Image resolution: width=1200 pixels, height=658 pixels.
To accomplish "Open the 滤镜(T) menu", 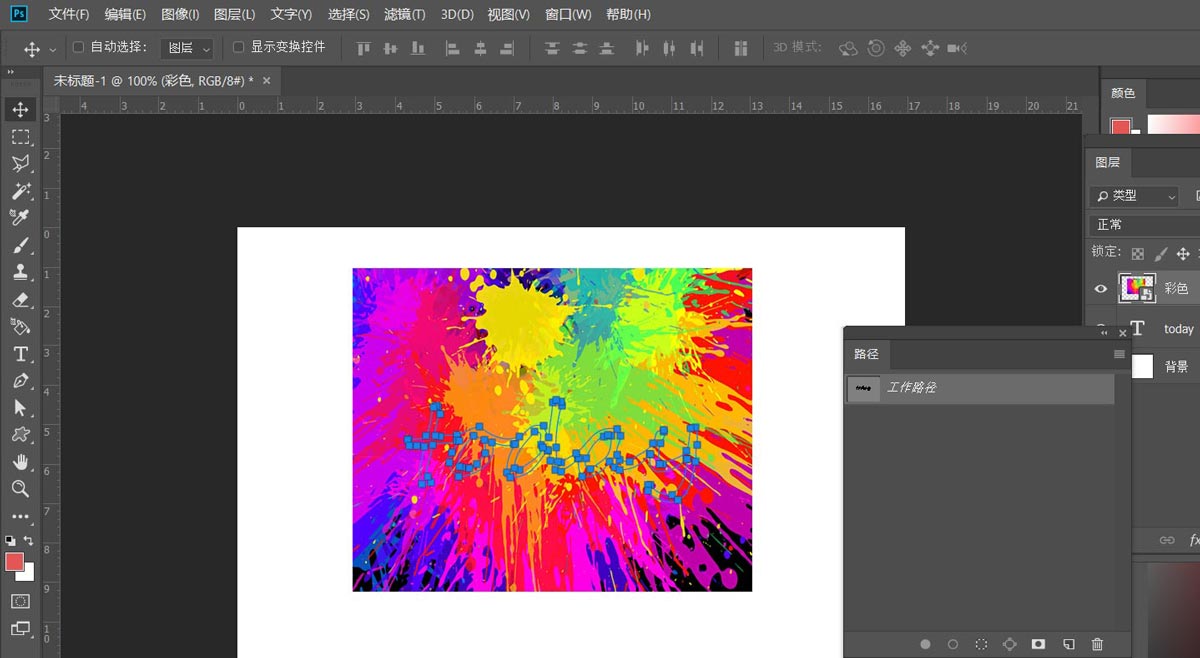I will pyautogui.click(x=404, y=15).
